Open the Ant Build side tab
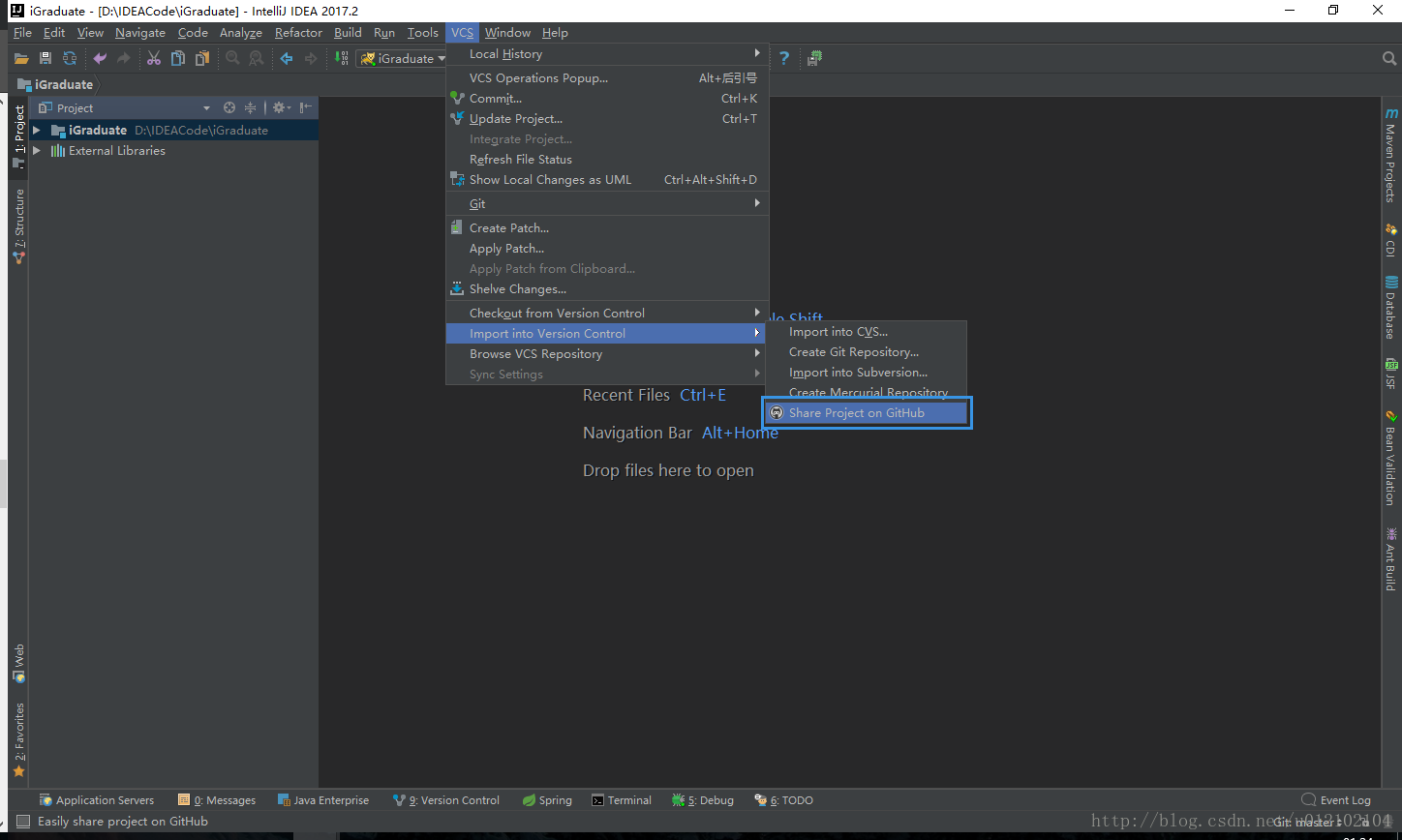This screenshot has height=840, width=1402. point(1391,559)
